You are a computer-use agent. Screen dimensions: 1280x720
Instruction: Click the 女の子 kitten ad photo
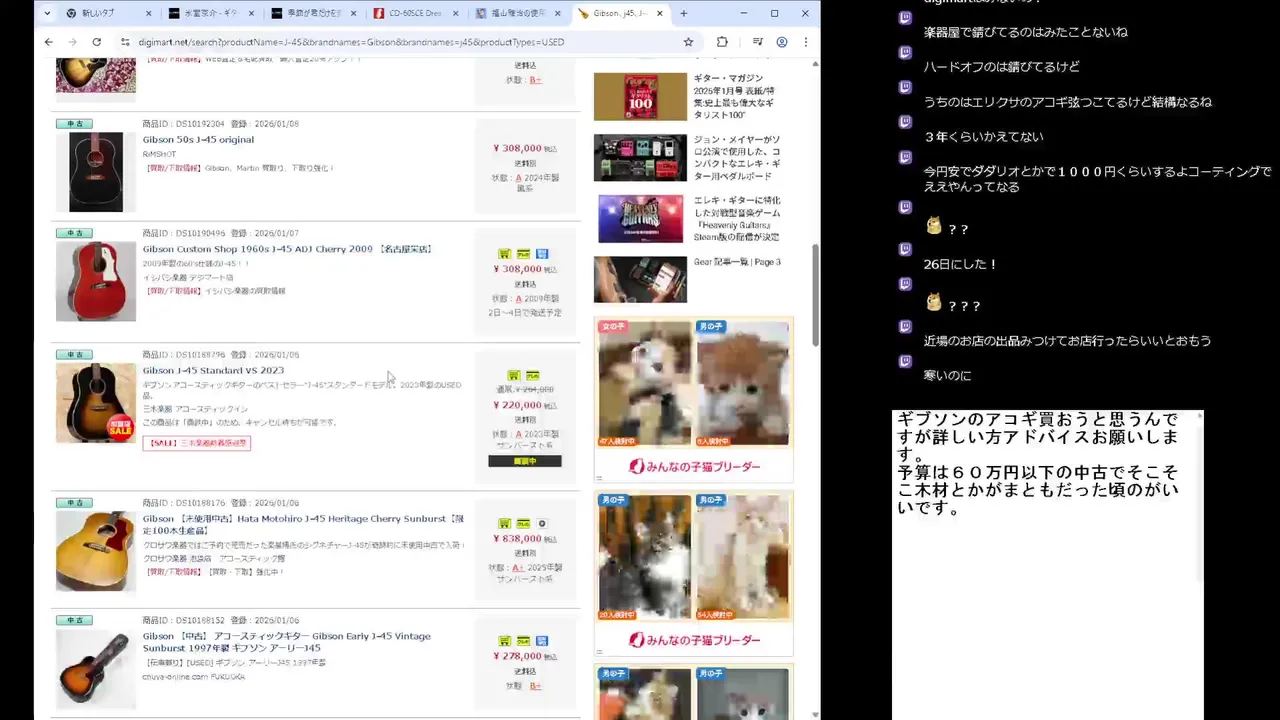tap(644, 383)
